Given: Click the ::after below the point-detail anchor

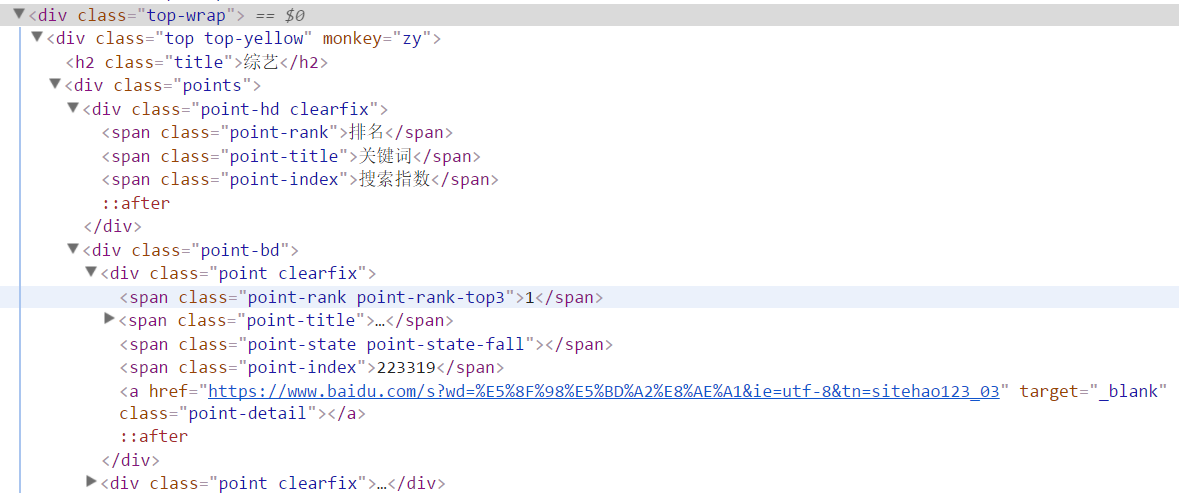Looking at the screenshot, I should click(x=153, y=437).
